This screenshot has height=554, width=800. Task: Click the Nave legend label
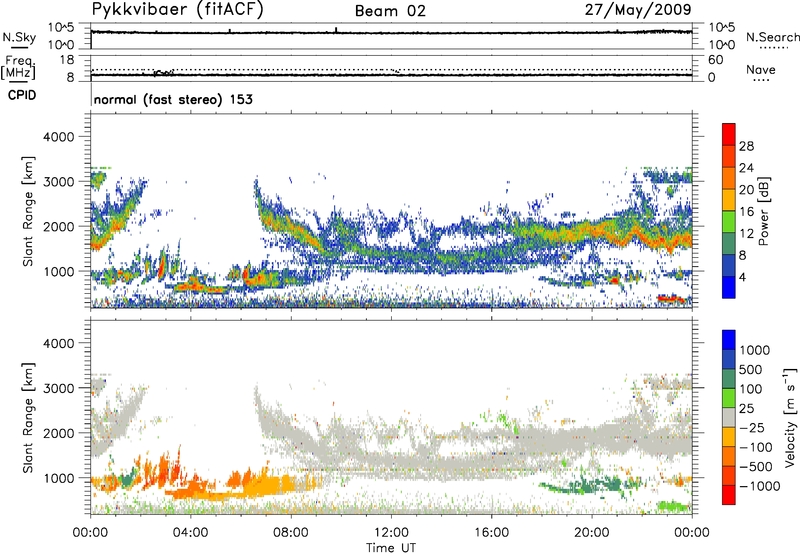[761, 69]
